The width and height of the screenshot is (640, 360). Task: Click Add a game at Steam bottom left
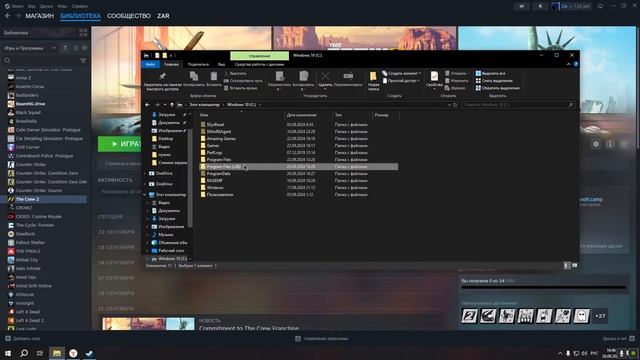[x=23, y=339]
